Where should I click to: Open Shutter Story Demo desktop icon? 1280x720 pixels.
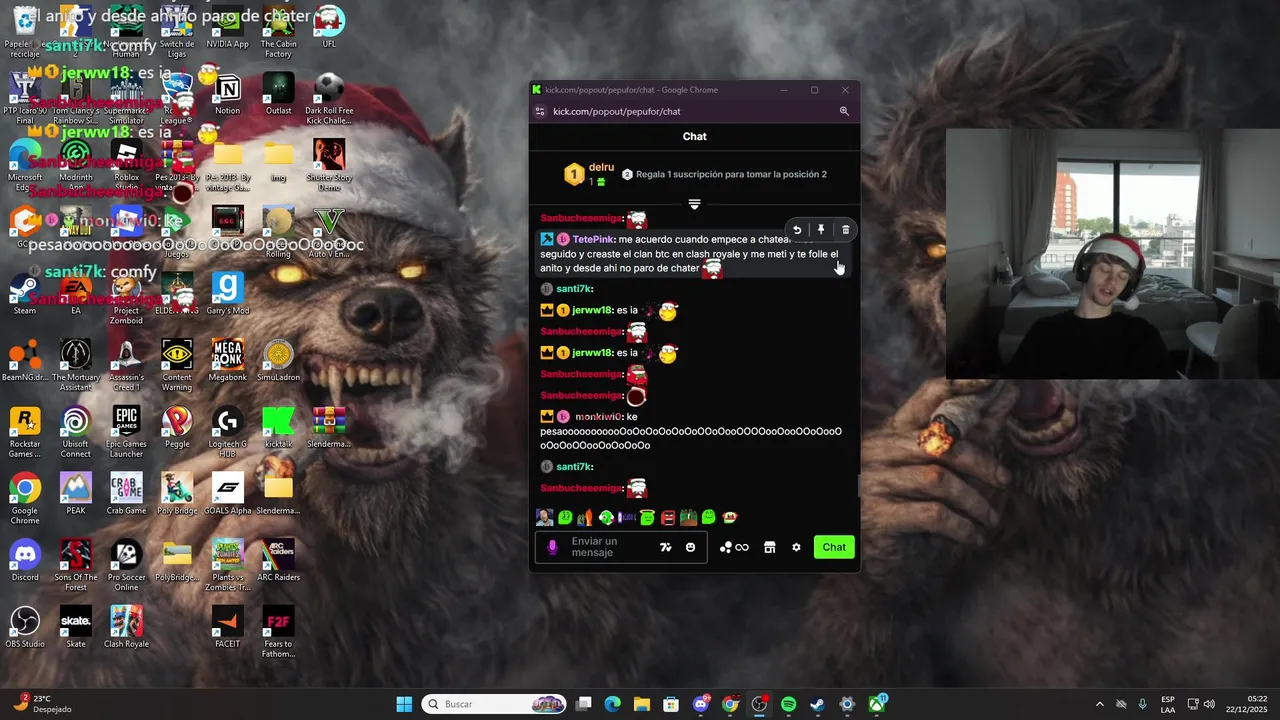(x=329, y=165)
